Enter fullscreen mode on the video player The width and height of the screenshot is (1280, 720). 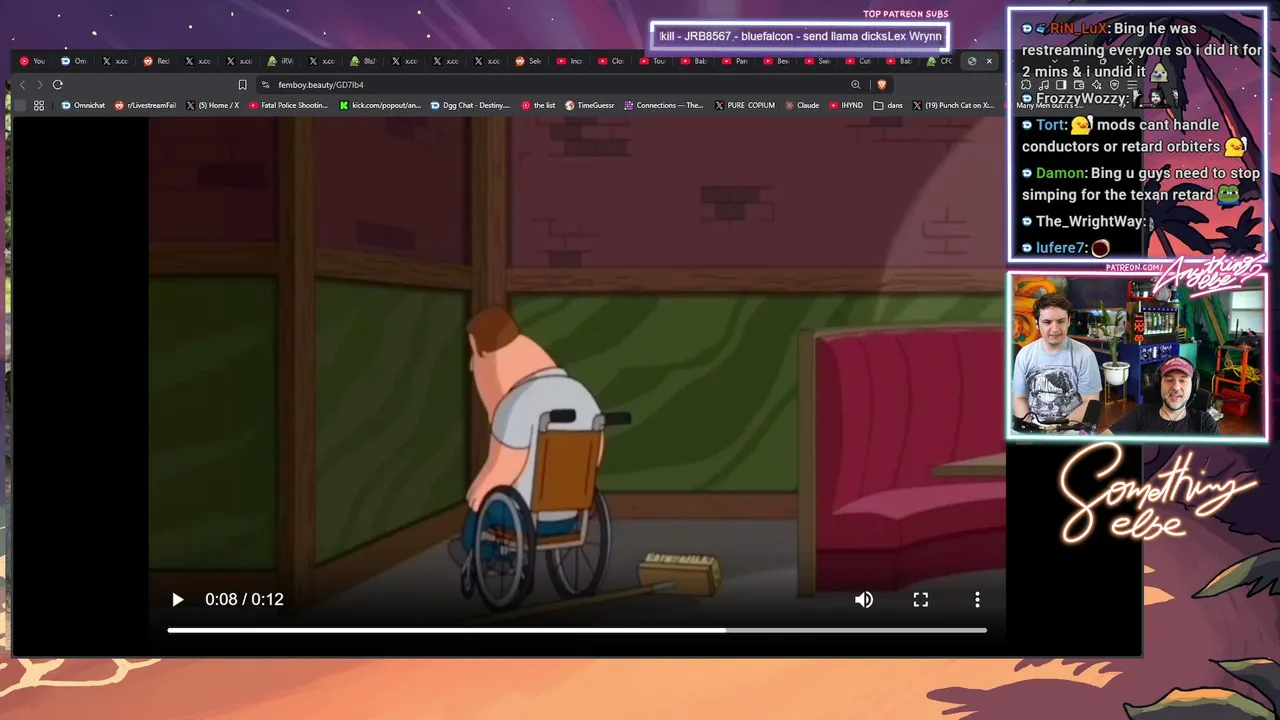click(x=921, y=599)
